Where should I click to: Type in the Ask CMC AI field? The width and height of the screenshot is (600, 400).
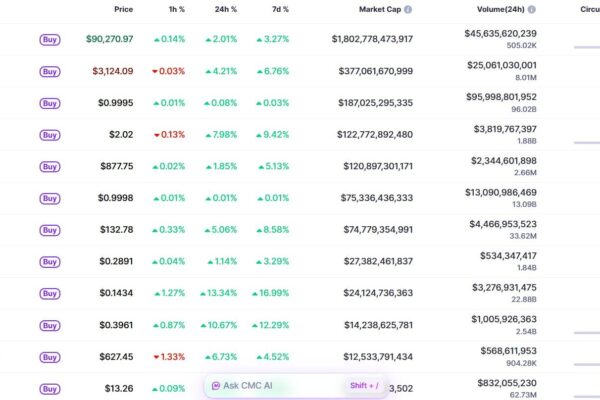(x=275, y=385)
